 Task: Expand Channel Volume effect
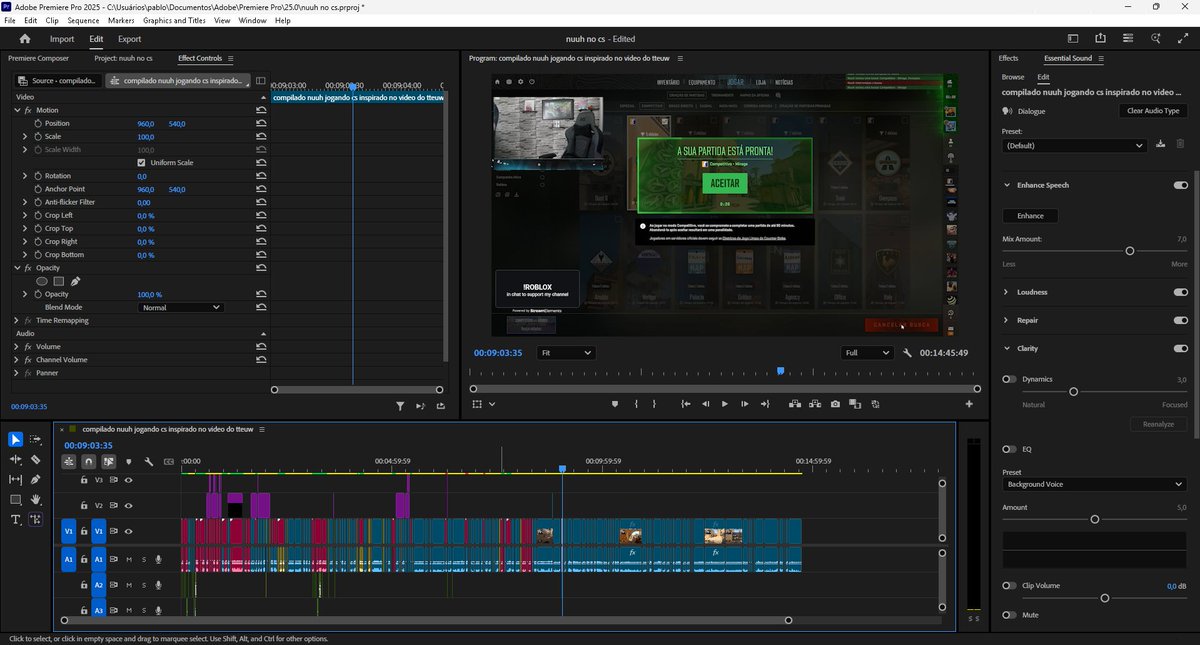coord(16,359)
